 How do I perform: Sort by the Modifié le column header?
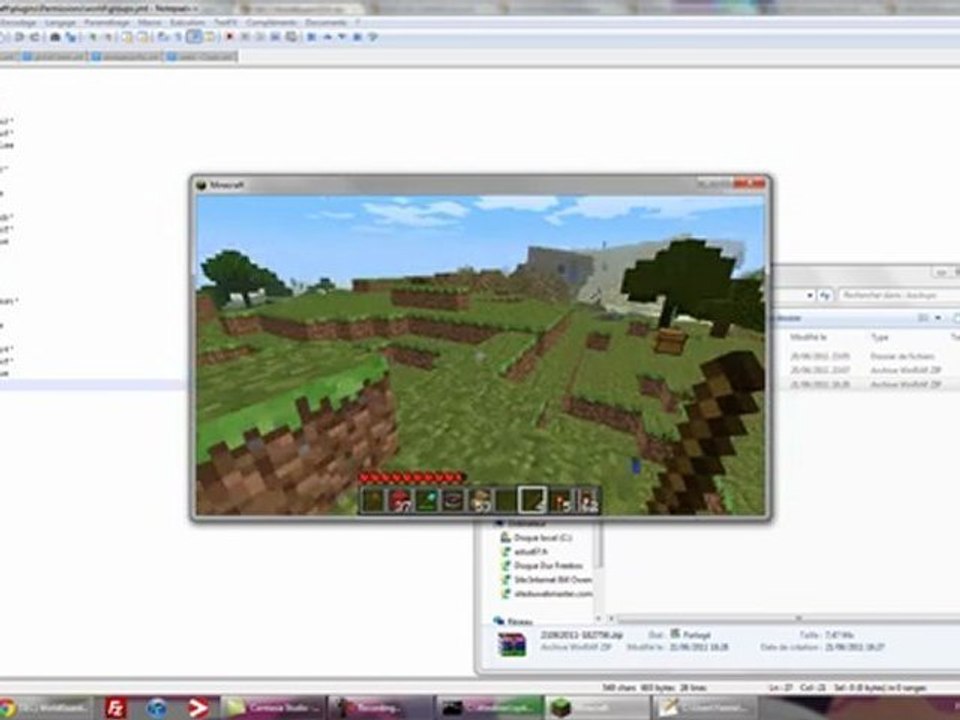[x=809, y=337]
